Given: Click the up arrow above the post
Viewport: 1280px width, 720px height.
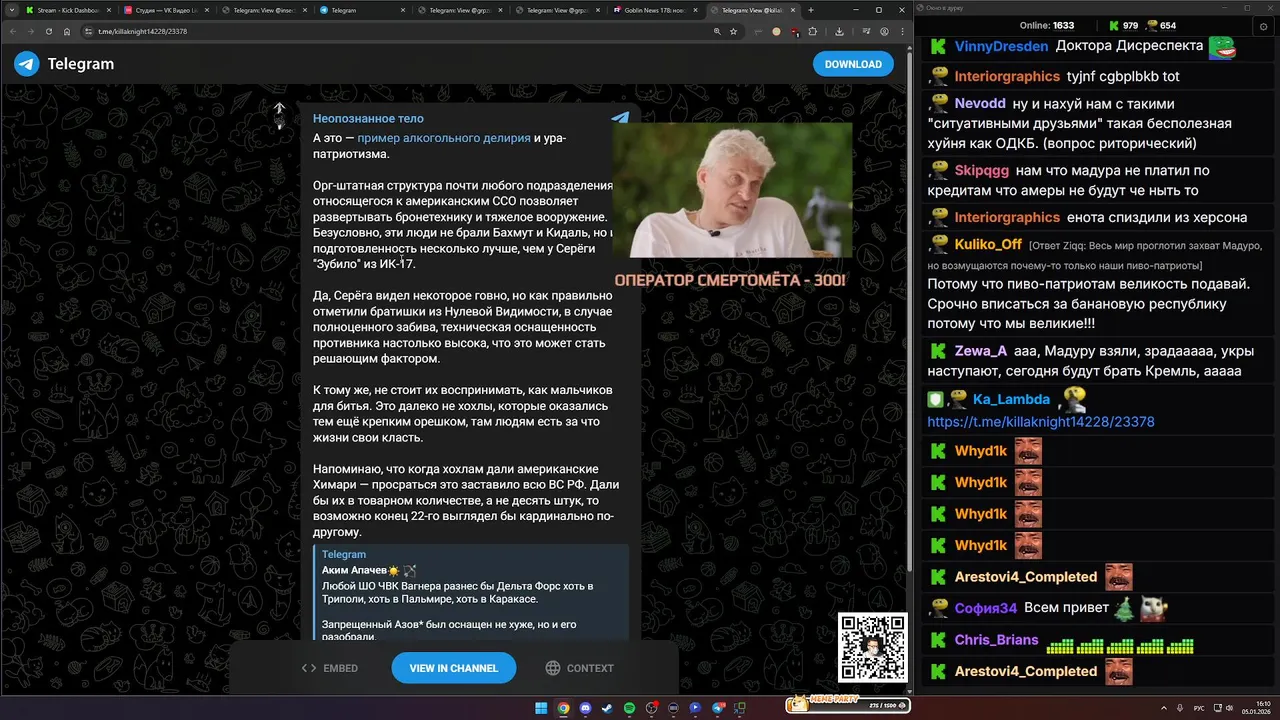Looking at the screenshot, I should [x=279, y=109].
